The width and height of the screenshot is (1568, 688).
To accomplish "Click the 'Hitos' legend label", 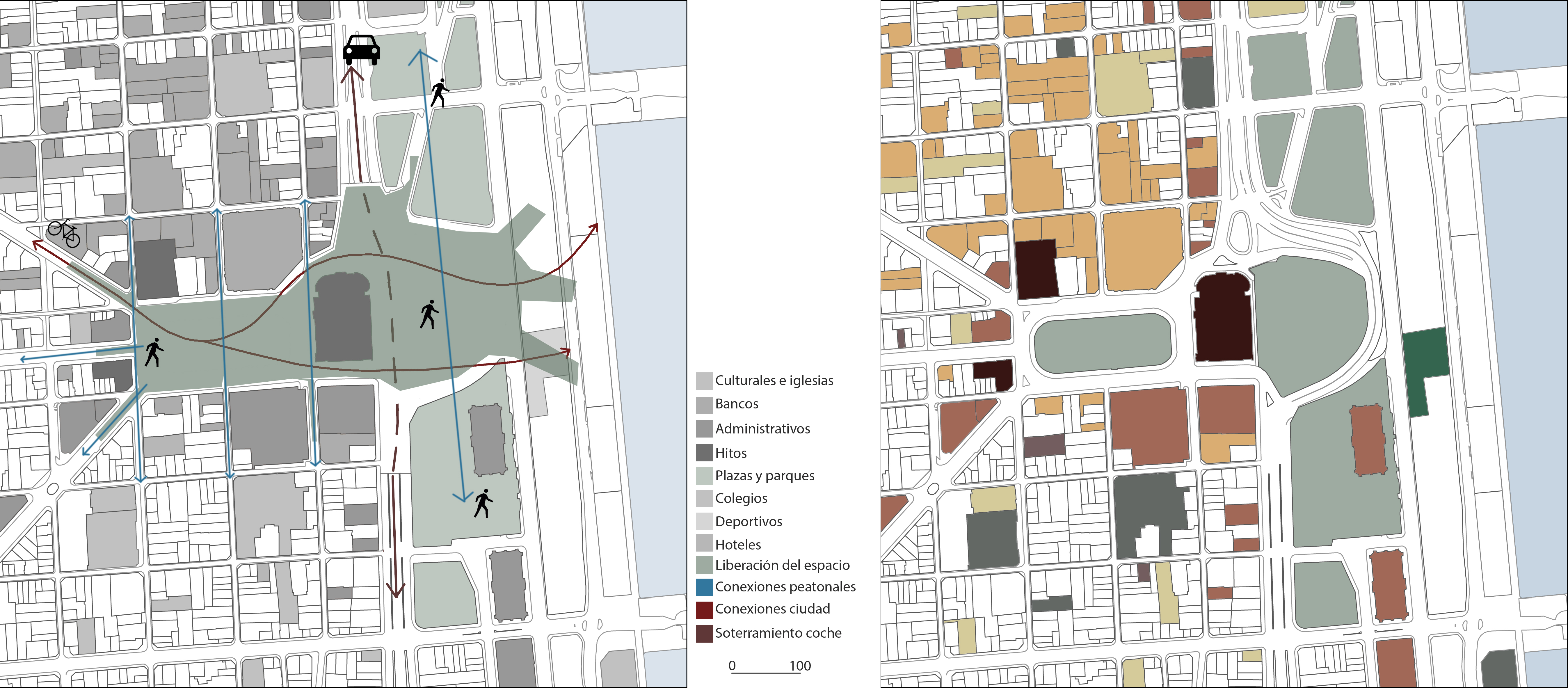I will click(730, 453).
